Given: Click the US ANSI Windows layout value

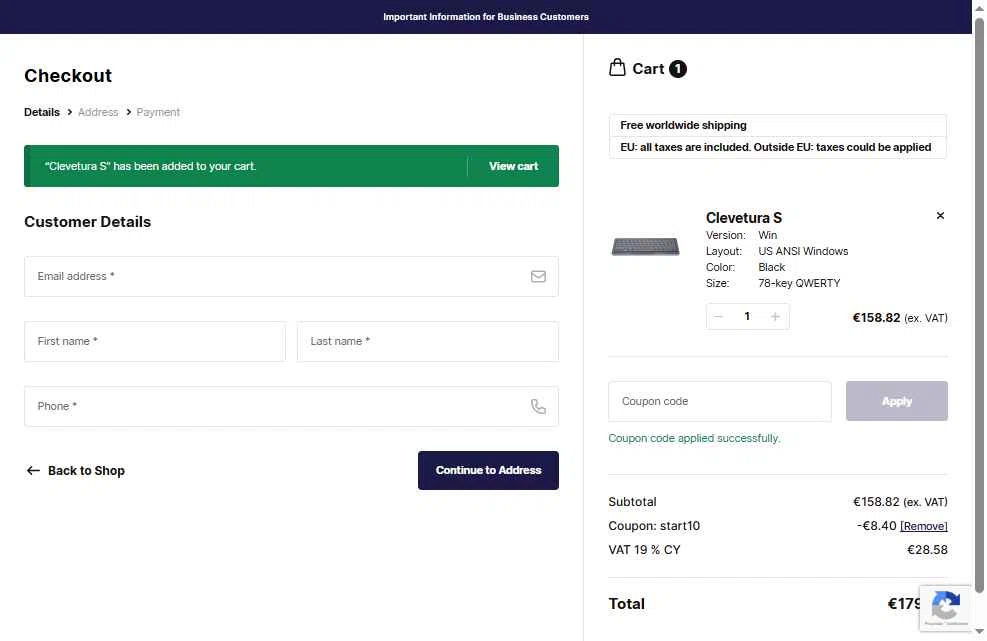Looking at the screenshot, I should click(803, 251).
